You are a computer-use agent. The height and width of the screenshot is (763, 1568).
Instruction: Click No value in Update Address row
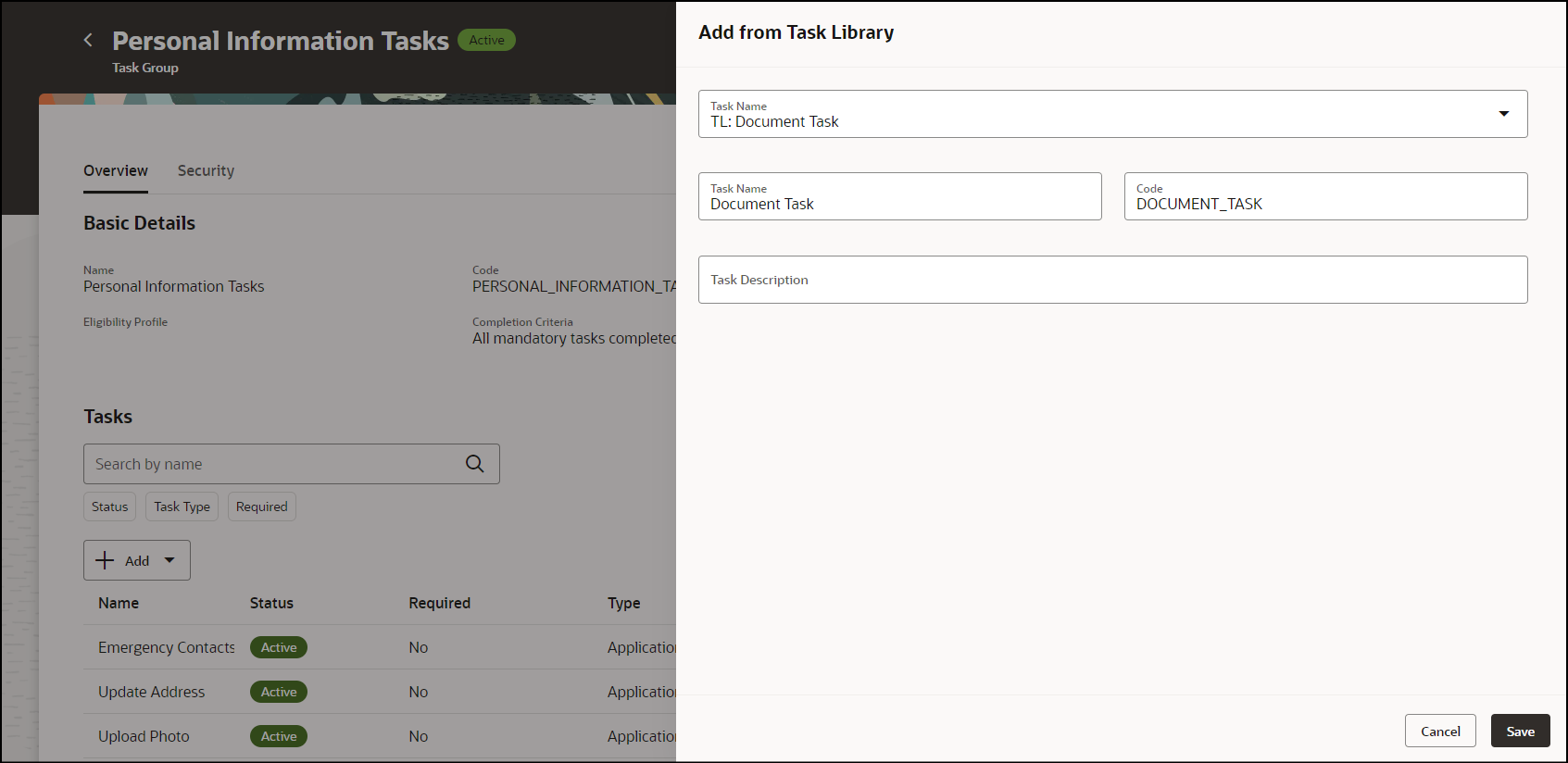click(419, 692)
